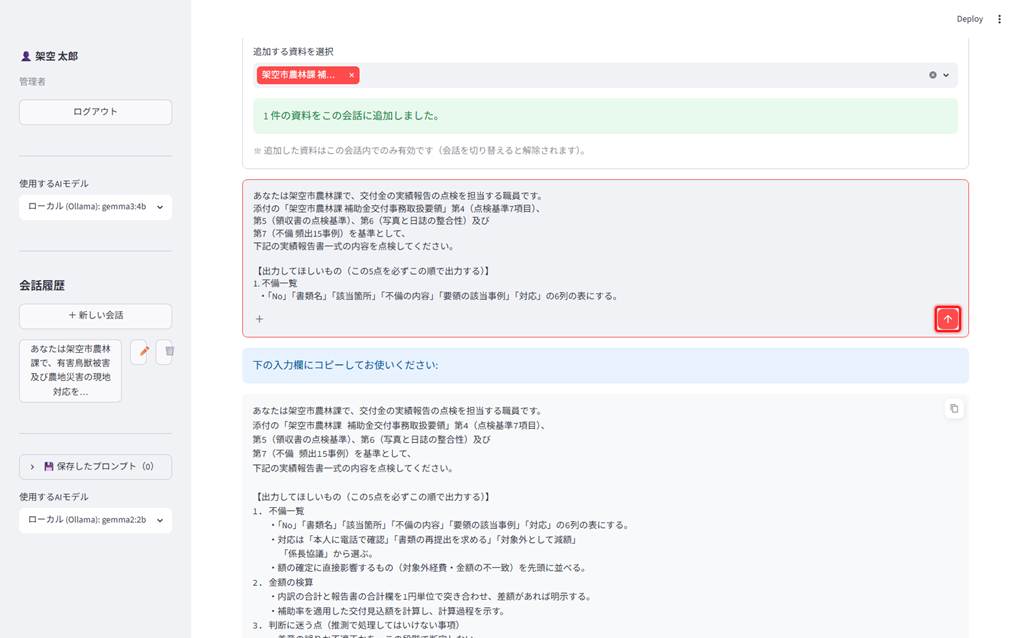This screenshot has width=1020, height=638.
Task: Expand the 保存したプロンプト section
Action: [x=96, y=466]
